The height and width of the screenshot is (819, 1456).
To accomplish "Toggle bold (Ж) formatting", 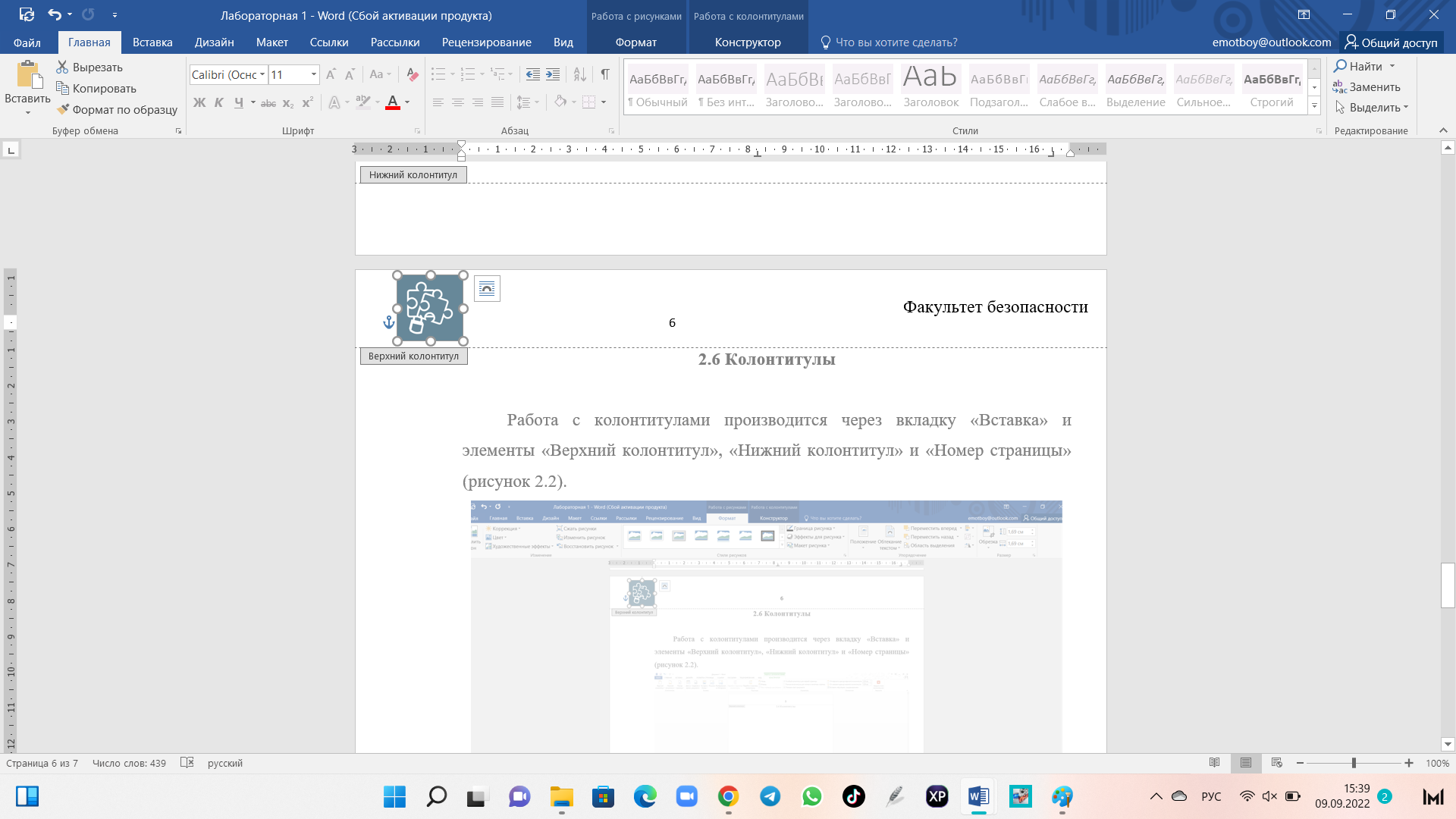I will pos(199,102).
